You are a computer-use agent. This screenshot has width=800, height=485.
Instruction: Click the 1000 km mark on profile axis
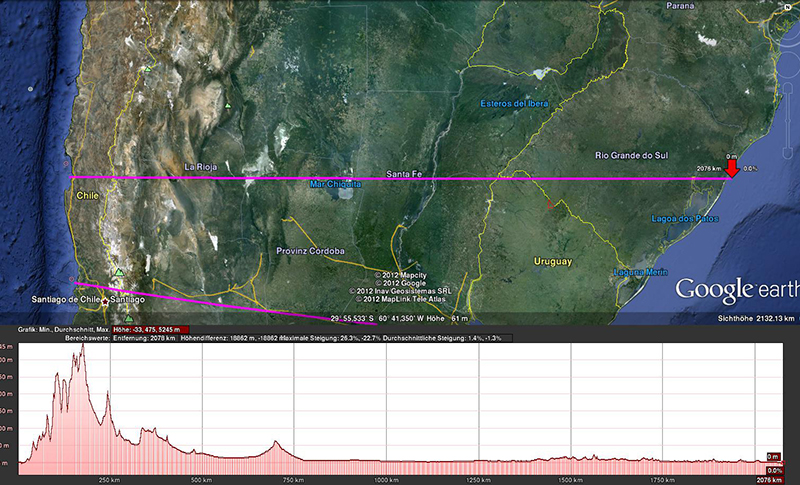click(385, 480)
